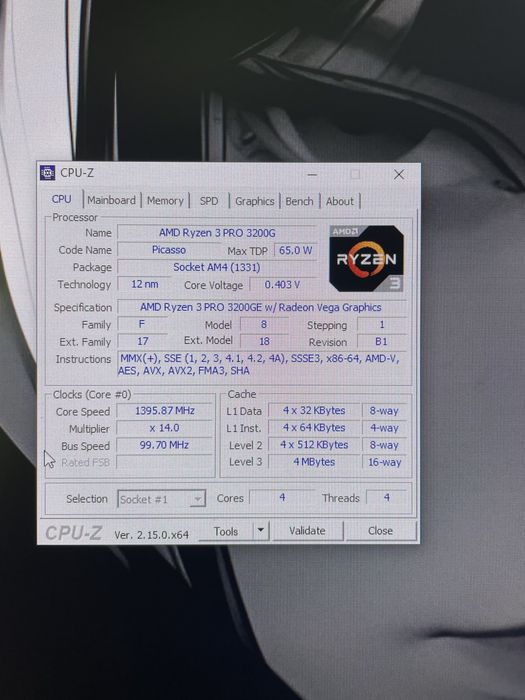This screenshot has width=525, height=700.
Task: Close CPU-Z with the X button
Action: click(x=399, y=175)
